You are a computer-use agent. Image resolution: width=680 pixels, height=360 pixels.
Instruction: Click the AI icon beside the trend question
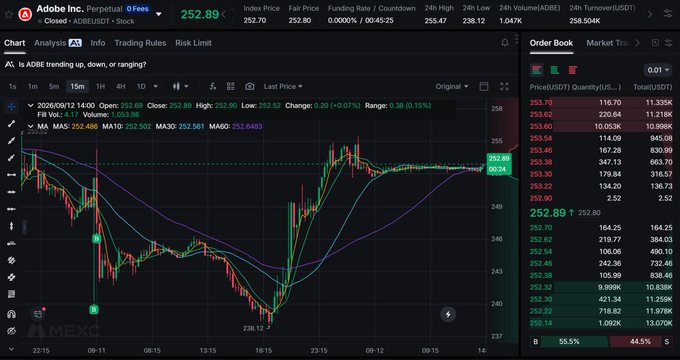pyautogui.click(x=9, y=65)
